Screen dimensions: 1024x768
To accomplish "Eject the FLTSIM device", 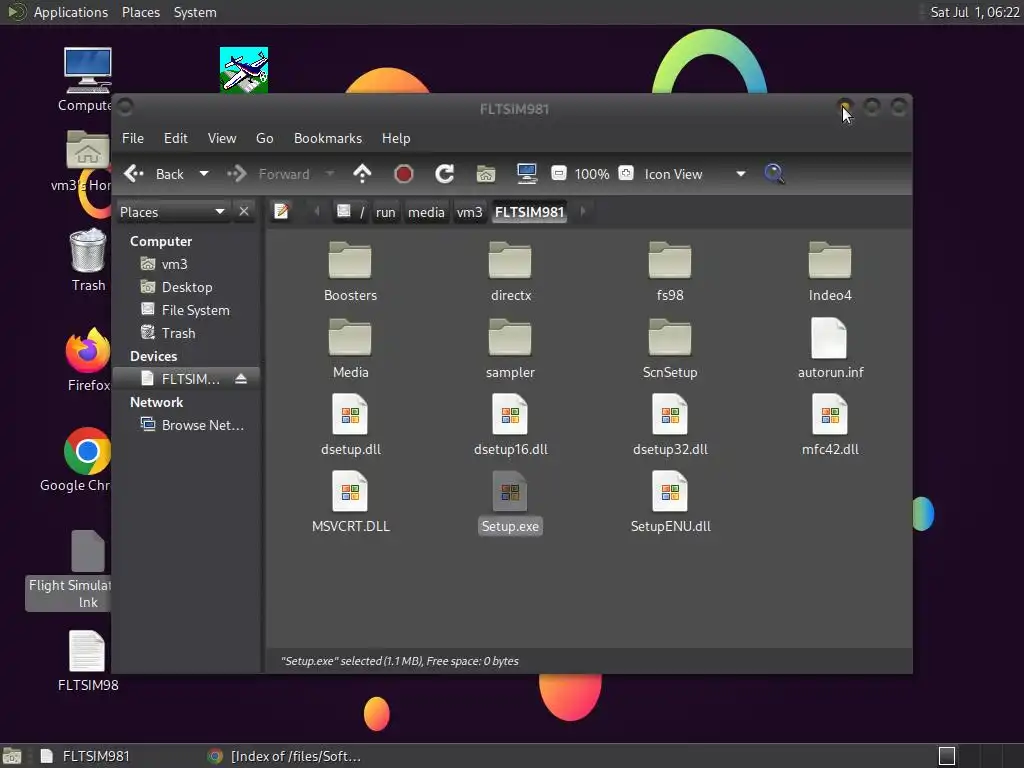I will click(241, 379).
